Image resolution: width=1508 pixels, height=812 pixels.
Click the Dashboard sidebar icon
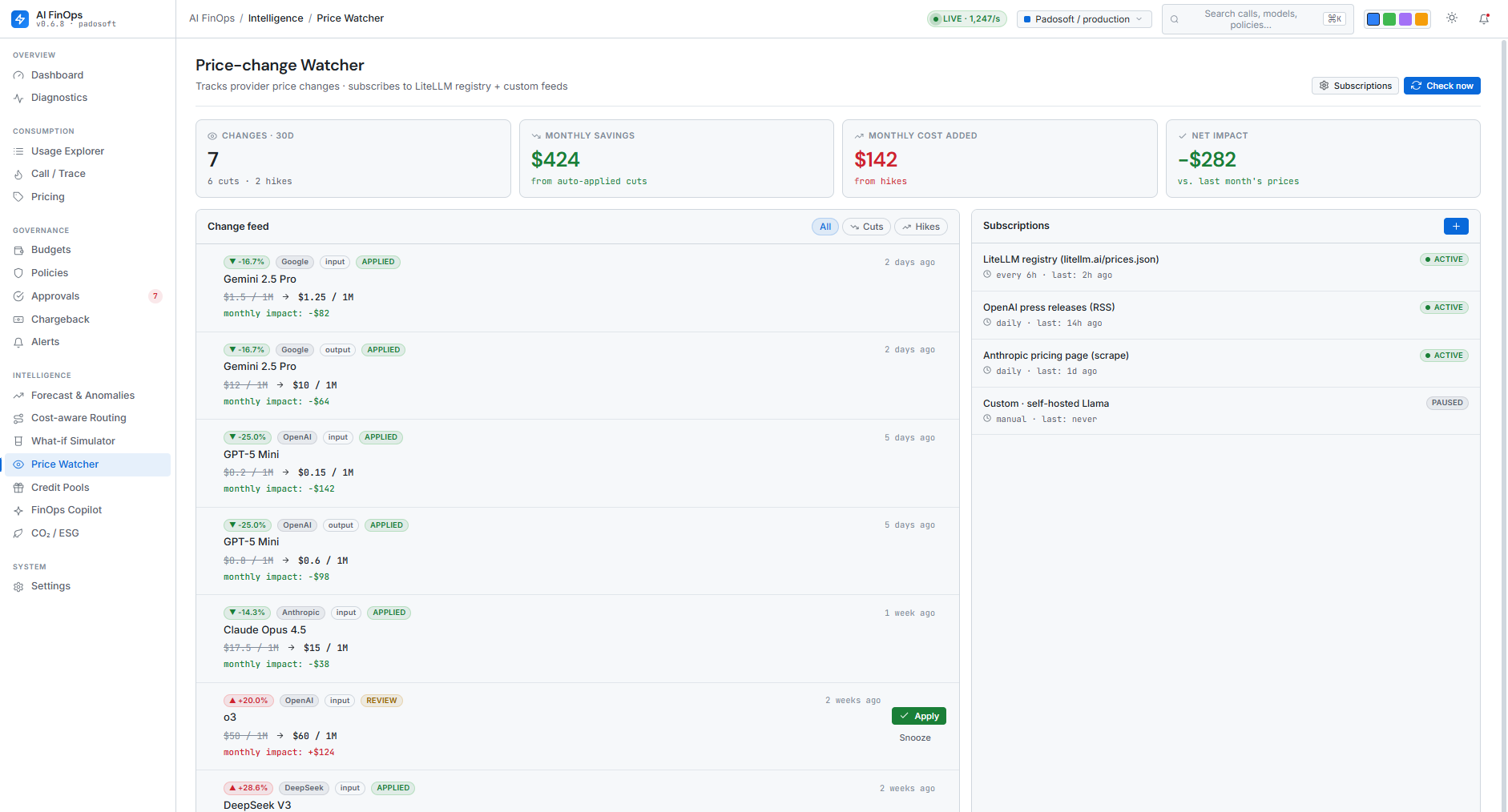point(18,75)
